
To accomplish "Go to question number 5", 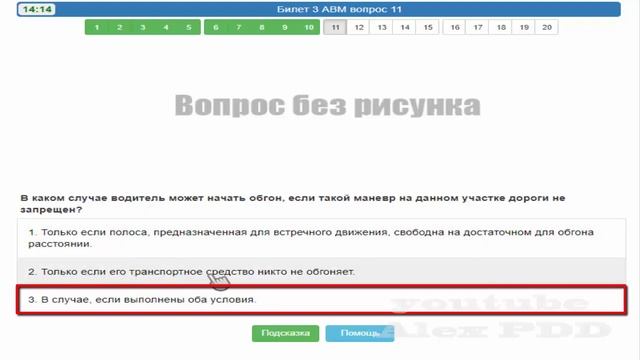I will point(189,27).
